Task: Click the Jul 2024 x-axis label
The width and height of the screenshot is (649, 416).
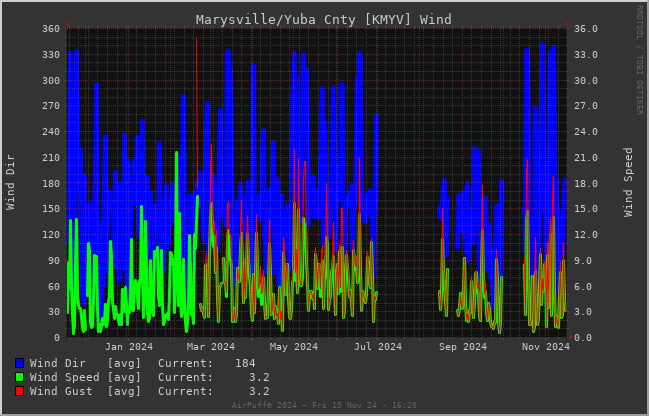Action: pos(377,347)
